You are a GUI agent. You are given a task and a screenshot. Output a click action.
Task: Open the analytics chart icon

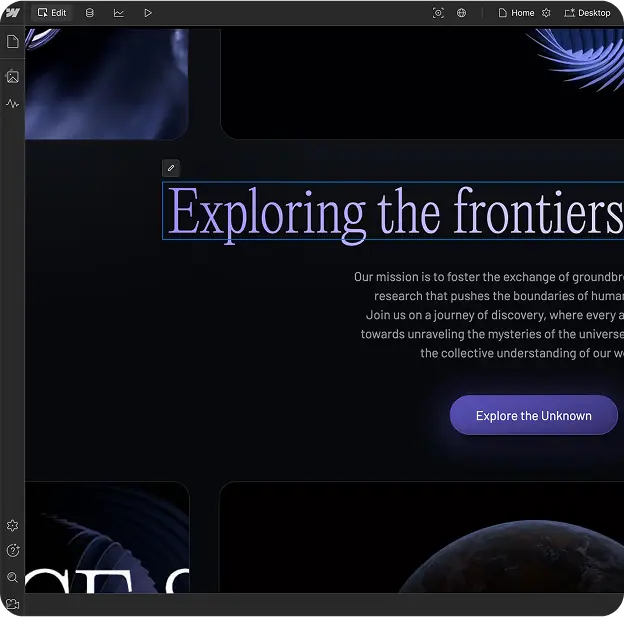pyautogui.click(x=119, y=13)
